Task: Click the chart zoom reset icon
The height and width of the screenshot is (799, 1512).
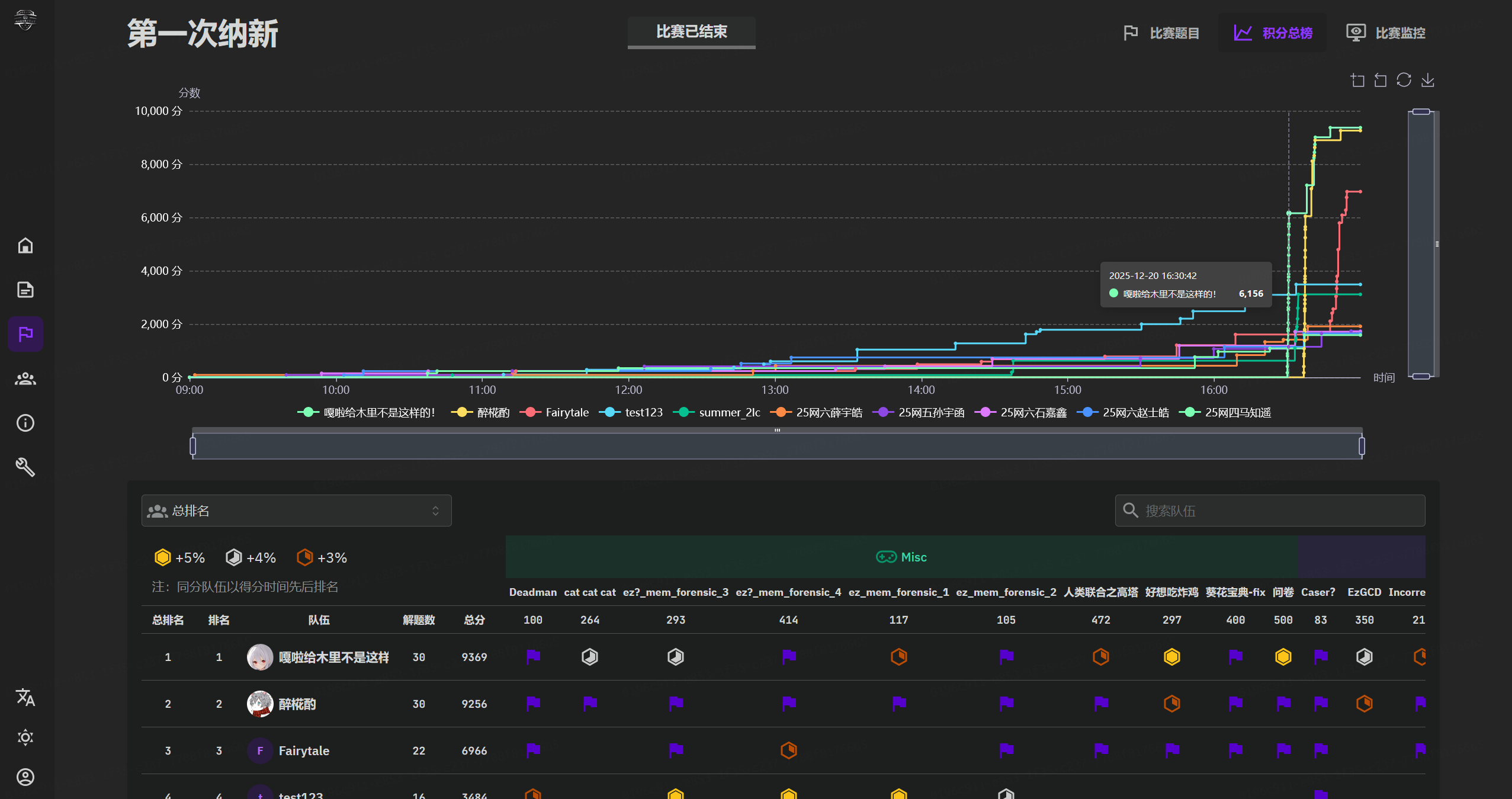Action: [x=1381, y=80]
